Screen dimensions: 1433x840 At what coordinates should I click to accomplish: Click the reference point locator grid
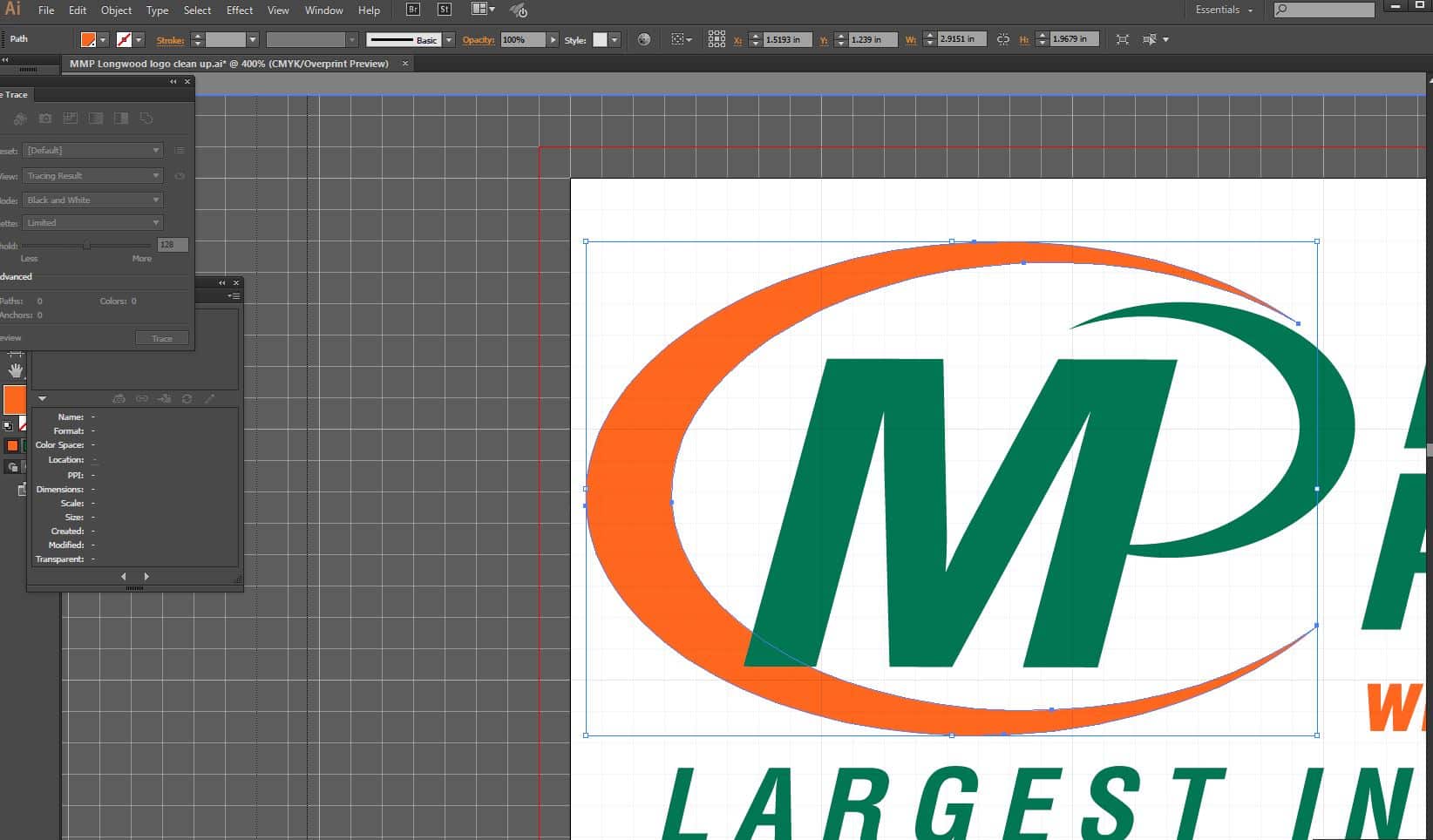click(x=716, y=39)
